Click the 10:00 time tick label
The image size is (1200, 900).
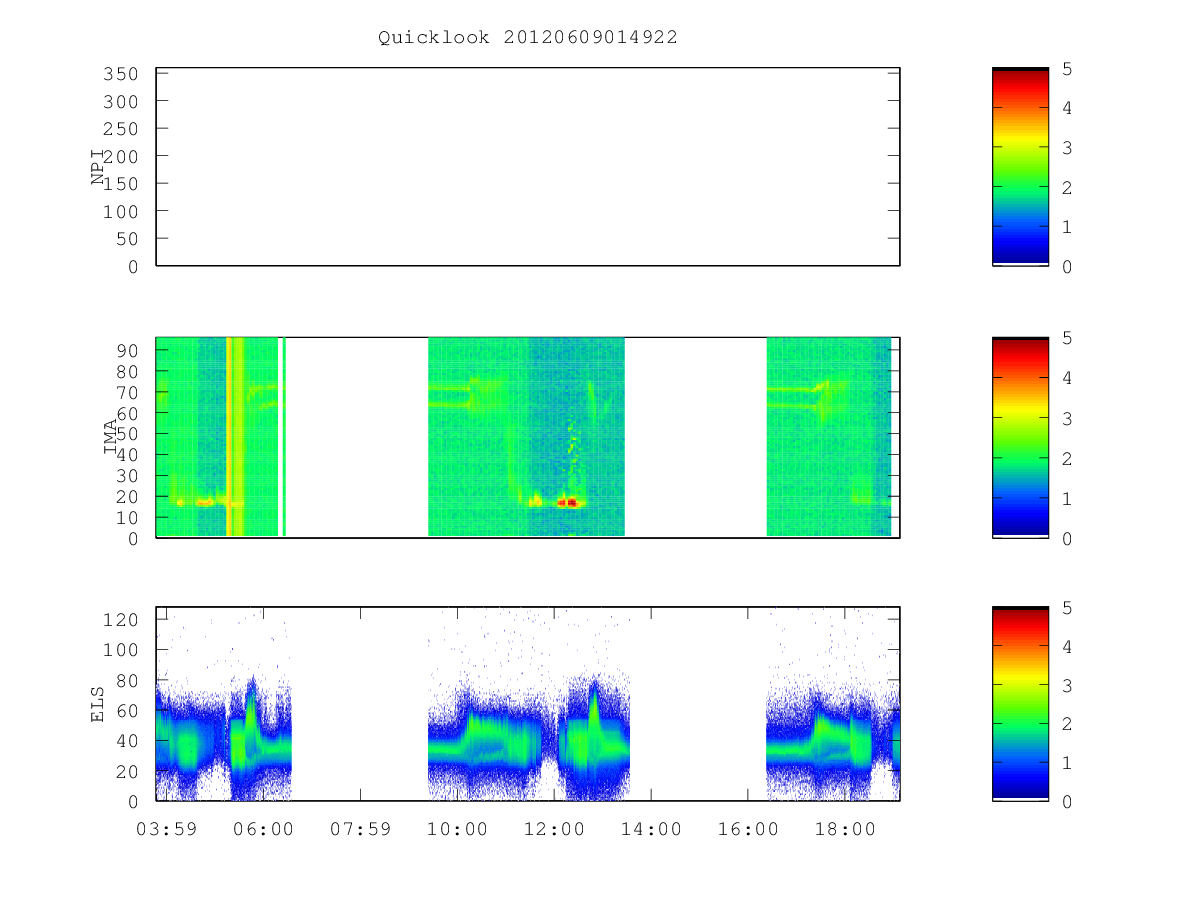point(458,830)
